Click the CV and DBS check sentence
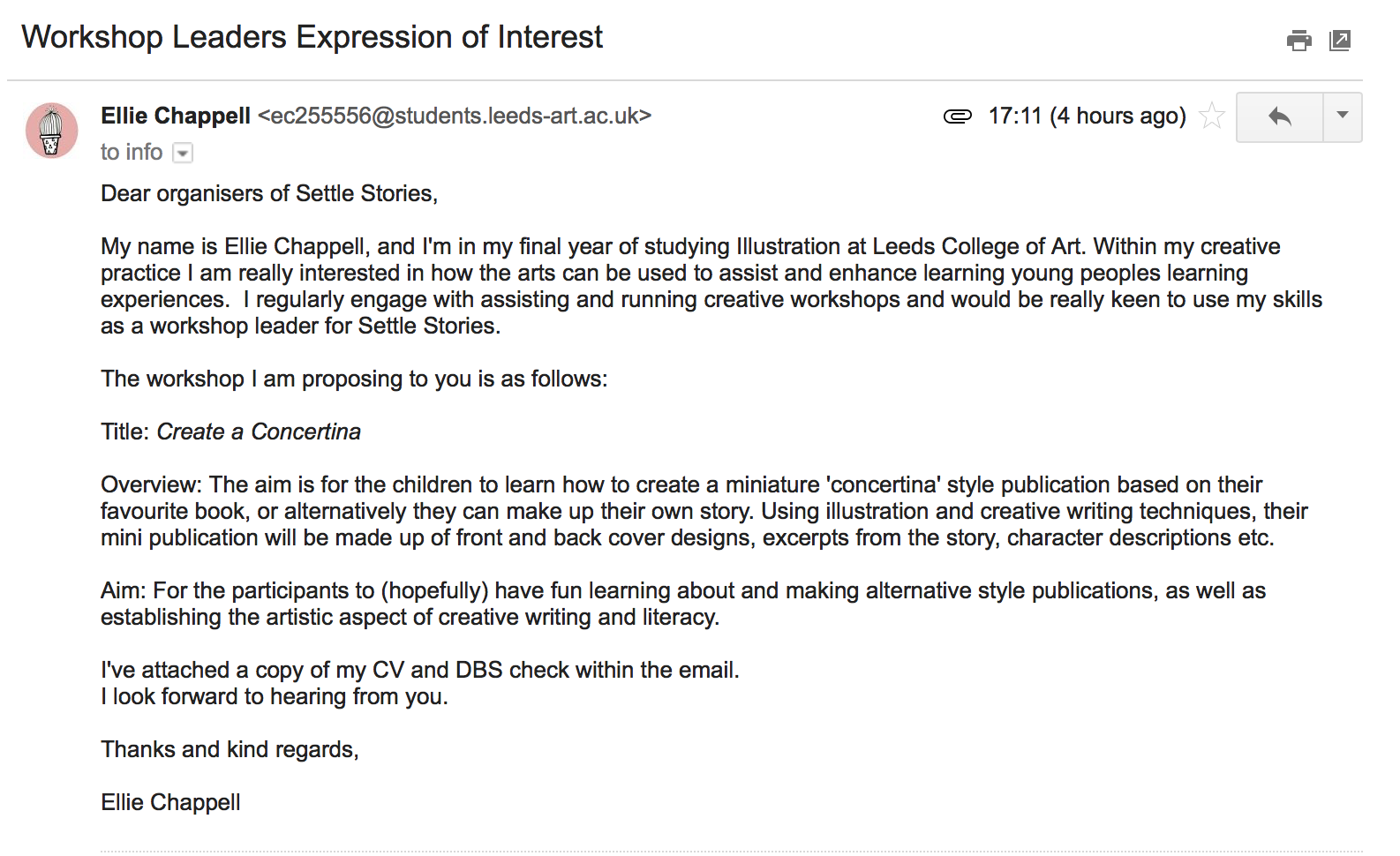Screen dimensions: 1400x856 click(419, 670)
